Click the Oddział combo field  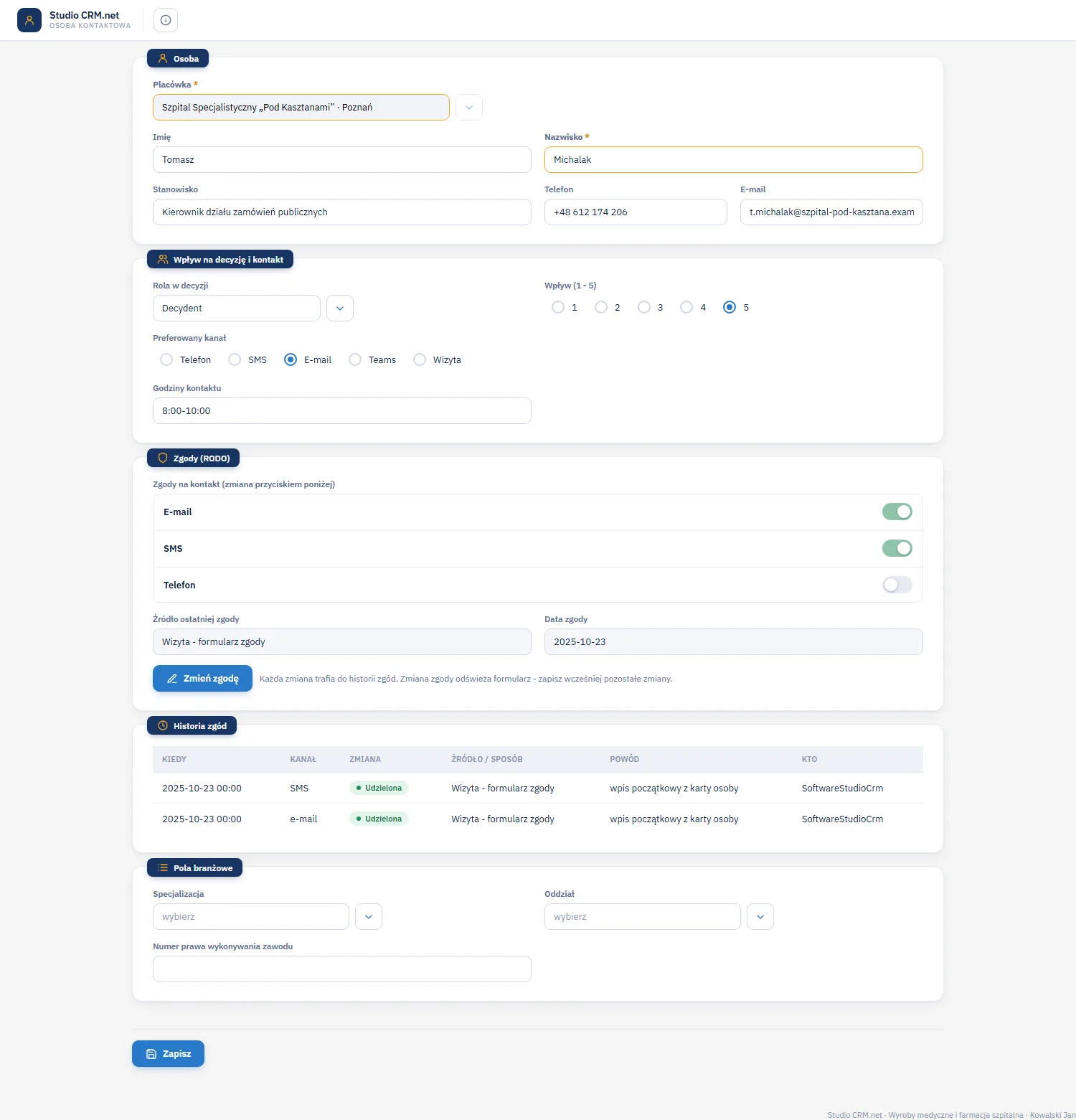643,917
